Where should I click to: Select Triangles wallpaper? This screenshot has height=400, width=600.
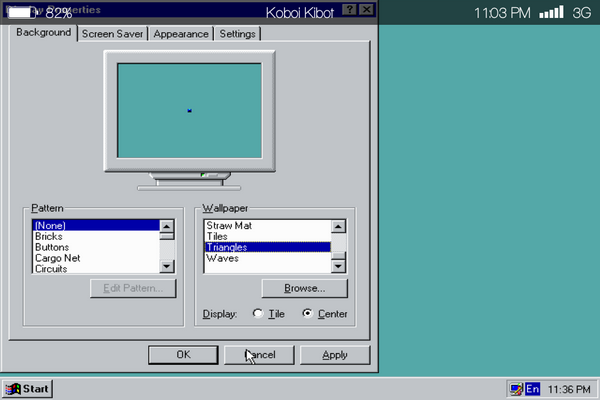(267, 247)
